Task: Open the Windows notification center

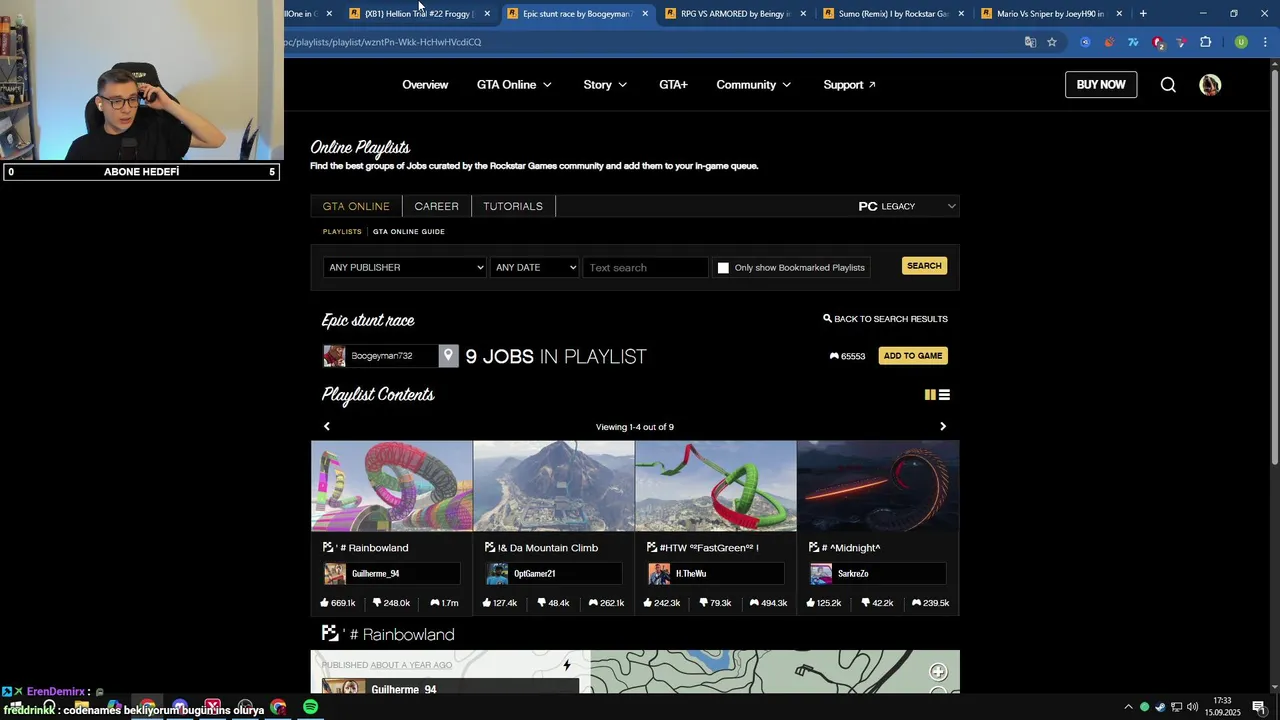Action: pos(1259,707)
